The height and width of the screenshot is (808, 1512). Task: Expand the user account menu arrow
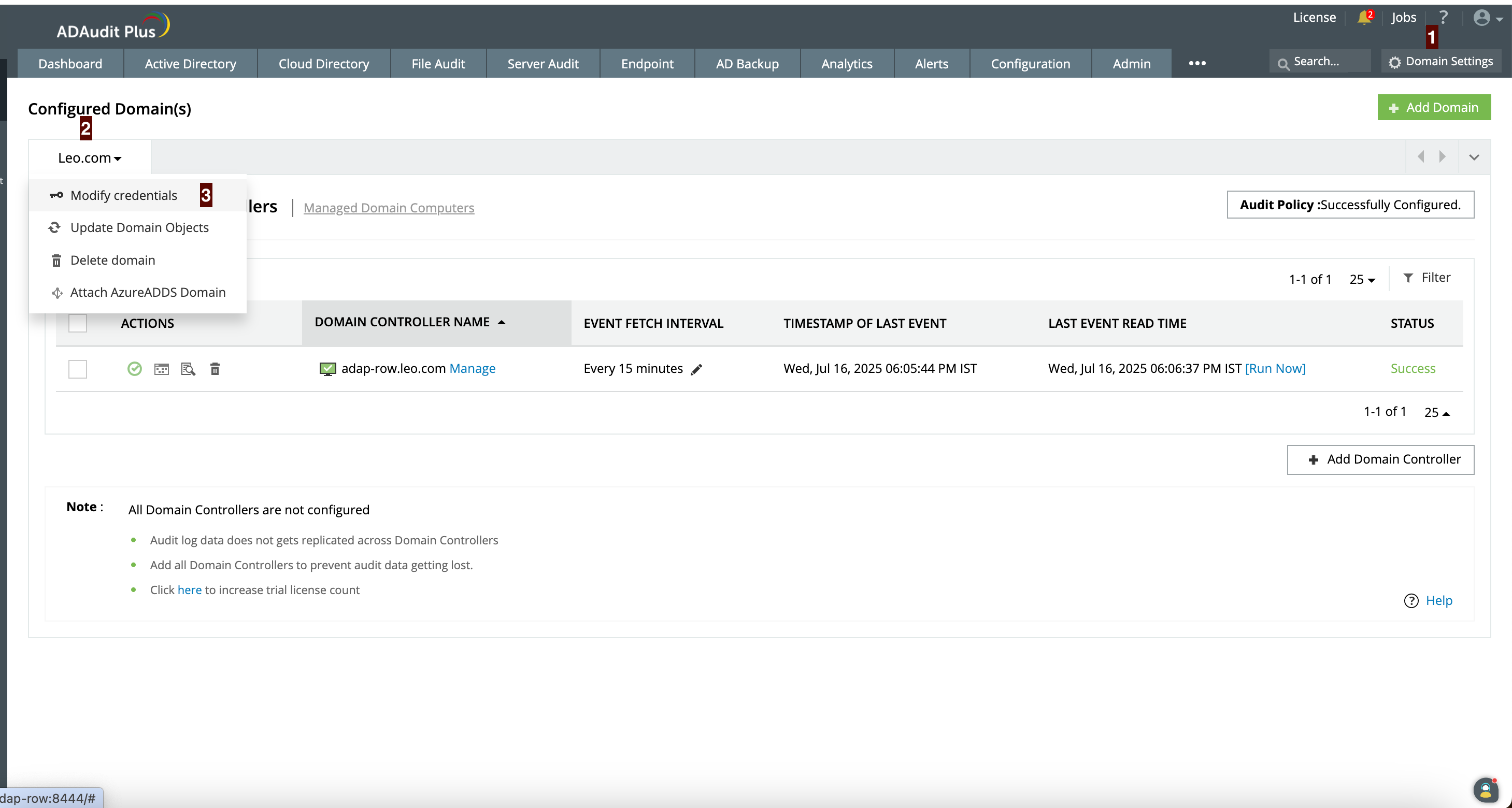1499,19
